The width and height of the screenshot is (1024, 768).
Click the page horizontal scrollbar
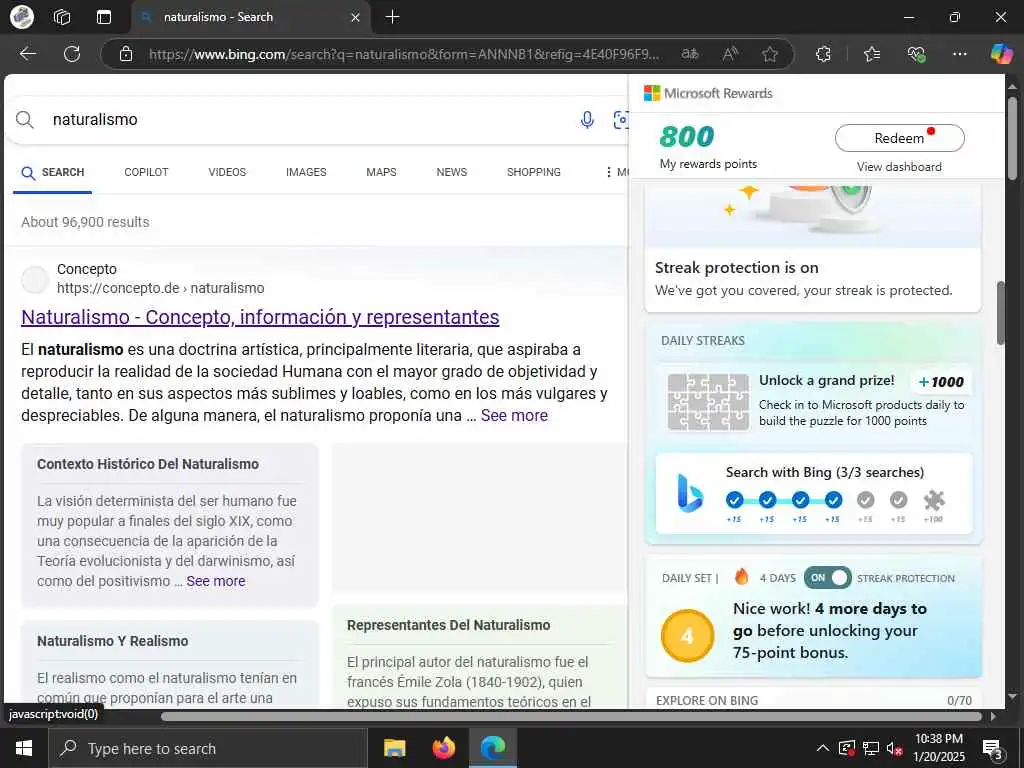click(x=571, y=716)
